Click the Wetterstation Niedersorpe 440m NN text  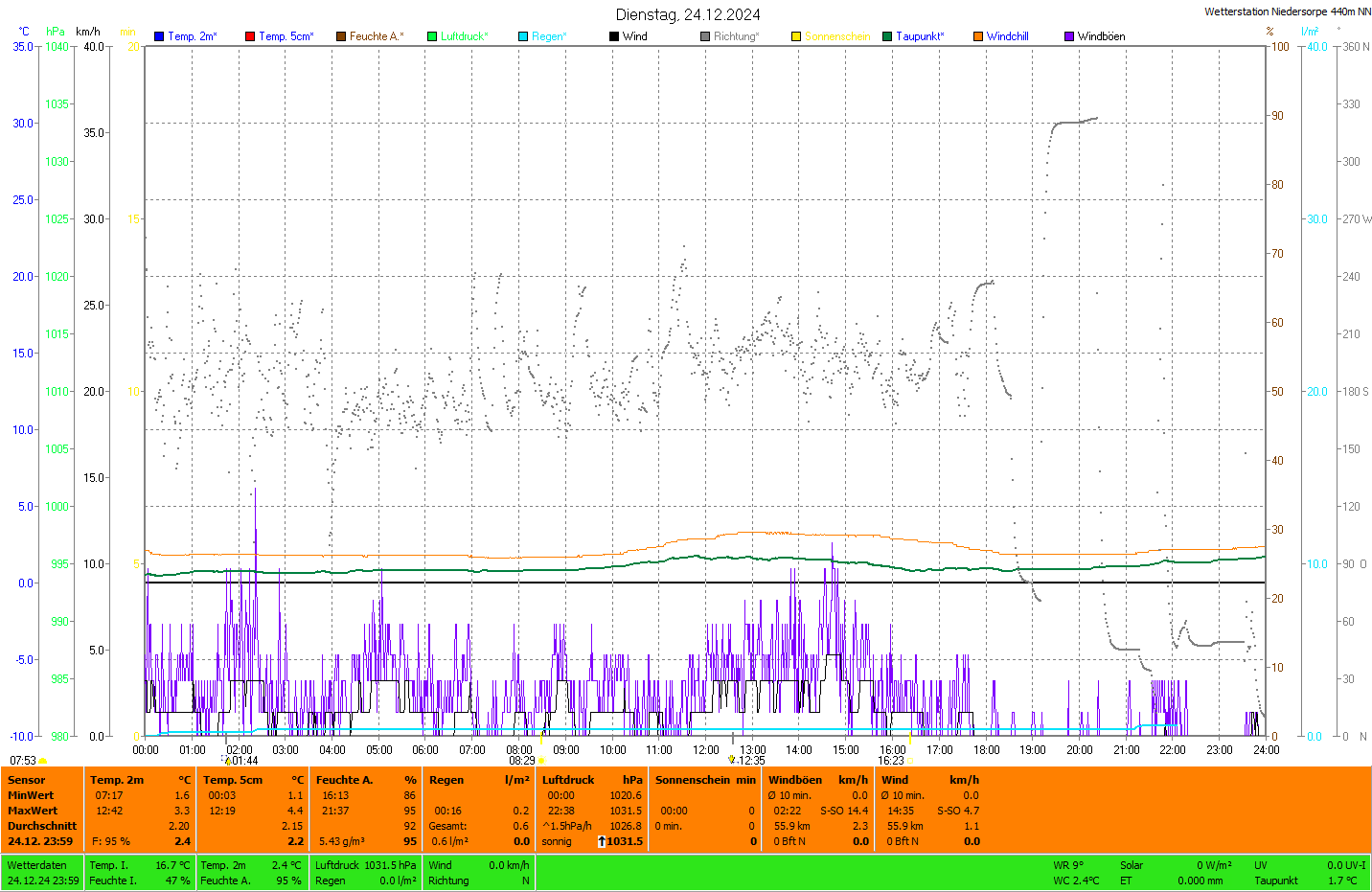point(1287,11)
